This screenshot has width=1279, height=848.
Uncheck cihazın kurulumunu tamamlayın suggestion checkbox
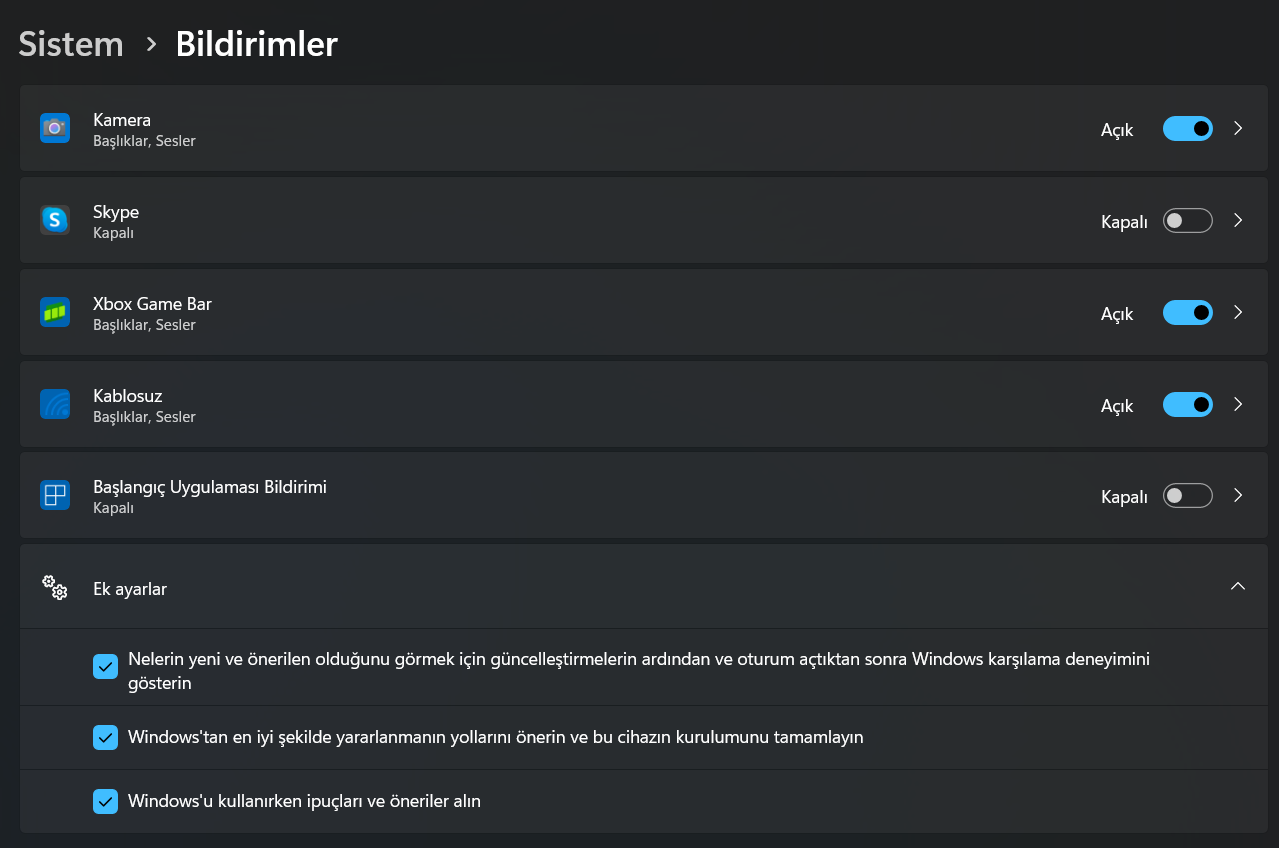(x=105, y=738)
